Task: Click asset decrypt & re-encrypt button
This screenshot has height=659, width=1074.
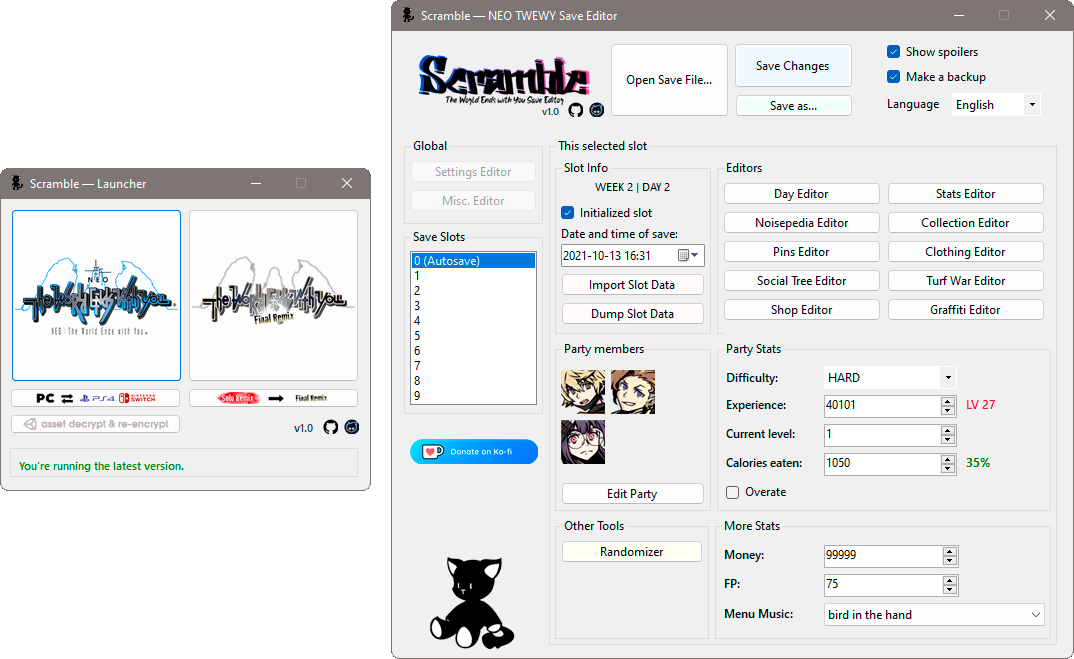Action: [96, 424]
